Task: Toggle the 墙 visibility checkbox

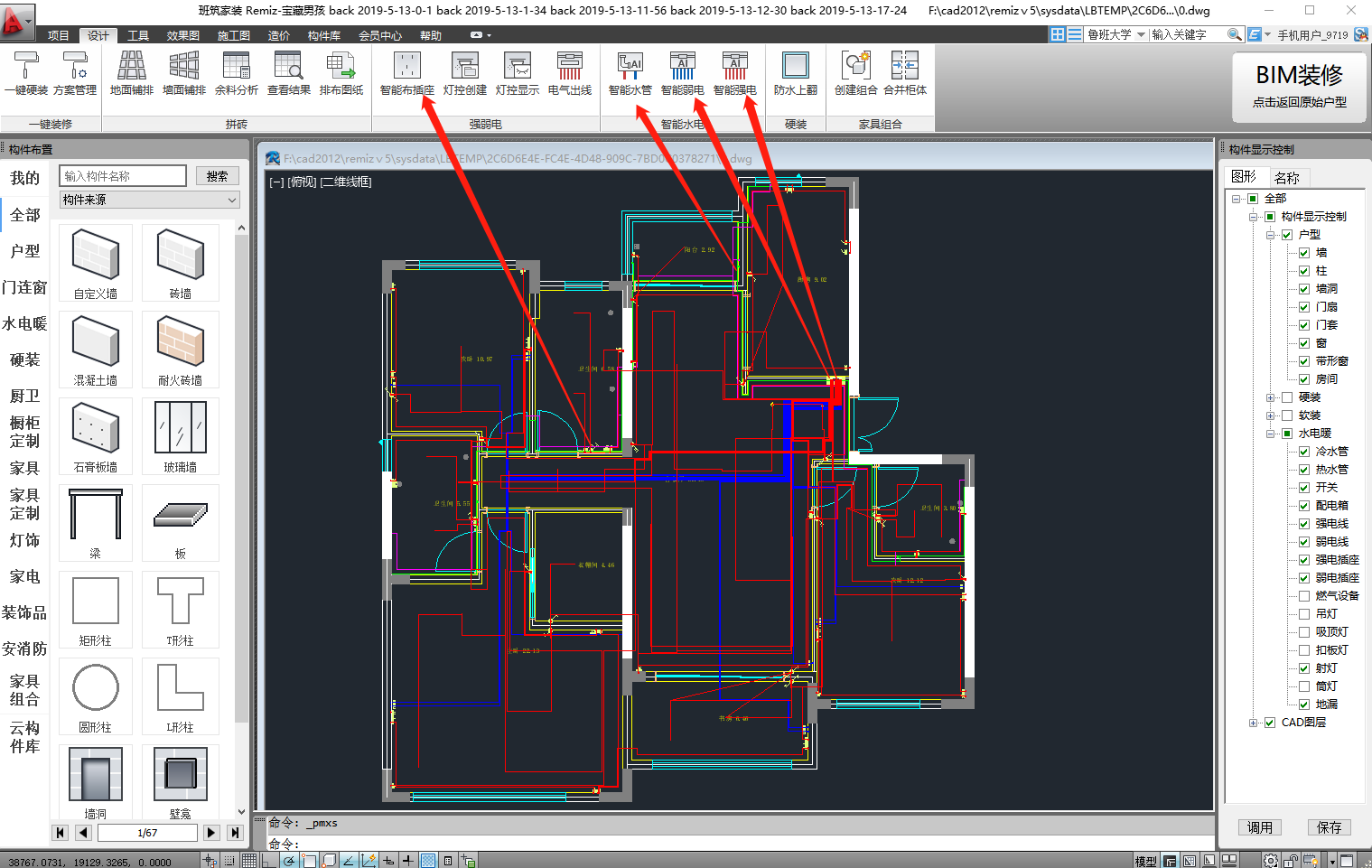Action: point(1304,253)
